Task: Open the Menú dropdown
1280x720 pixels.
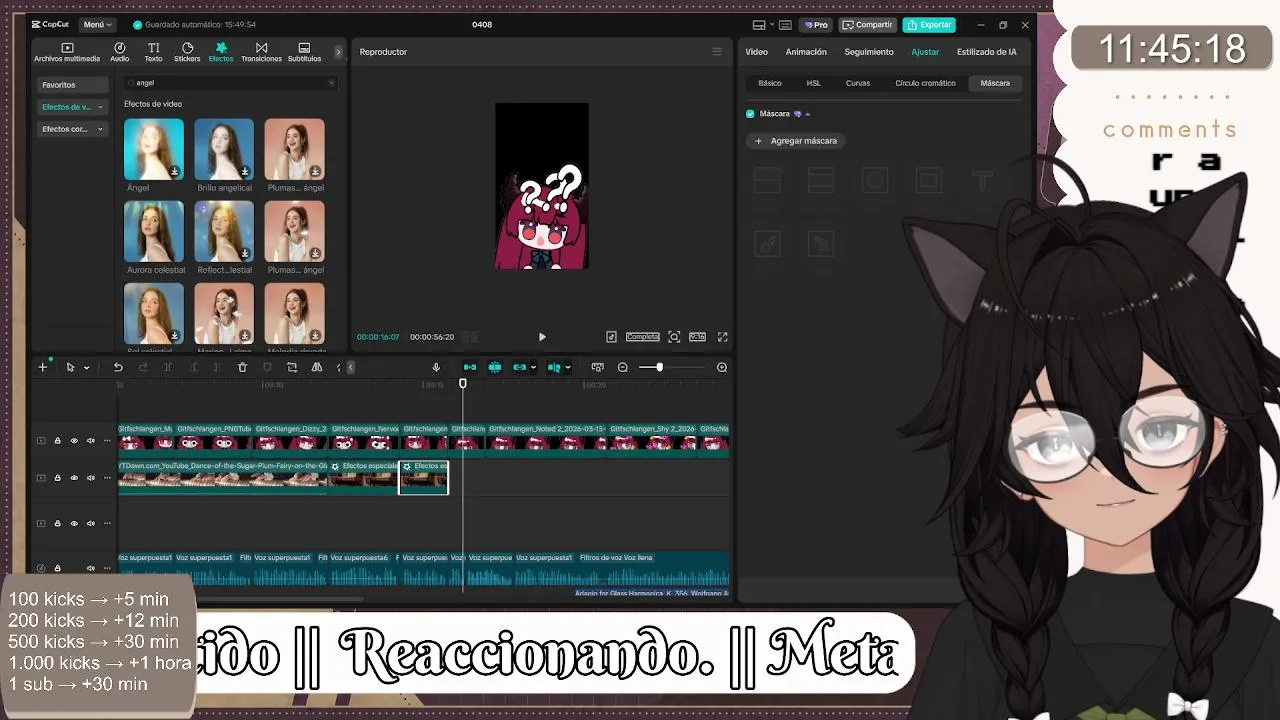Action: (96, 25)
